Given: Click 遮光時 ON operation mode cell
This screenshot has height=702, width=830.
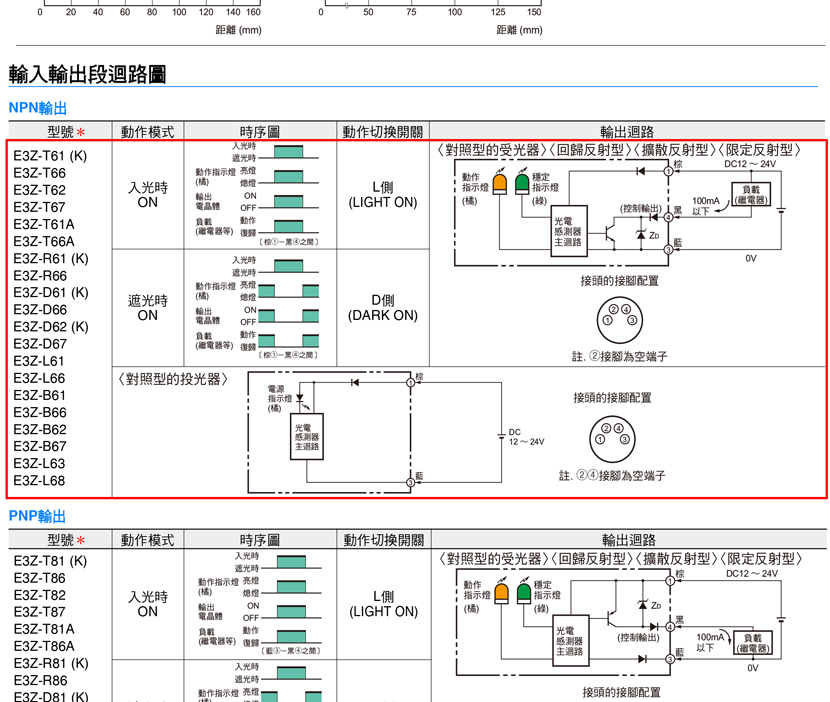Looking at the screenshot, I should pyautogui.click(x=148, y=308).
